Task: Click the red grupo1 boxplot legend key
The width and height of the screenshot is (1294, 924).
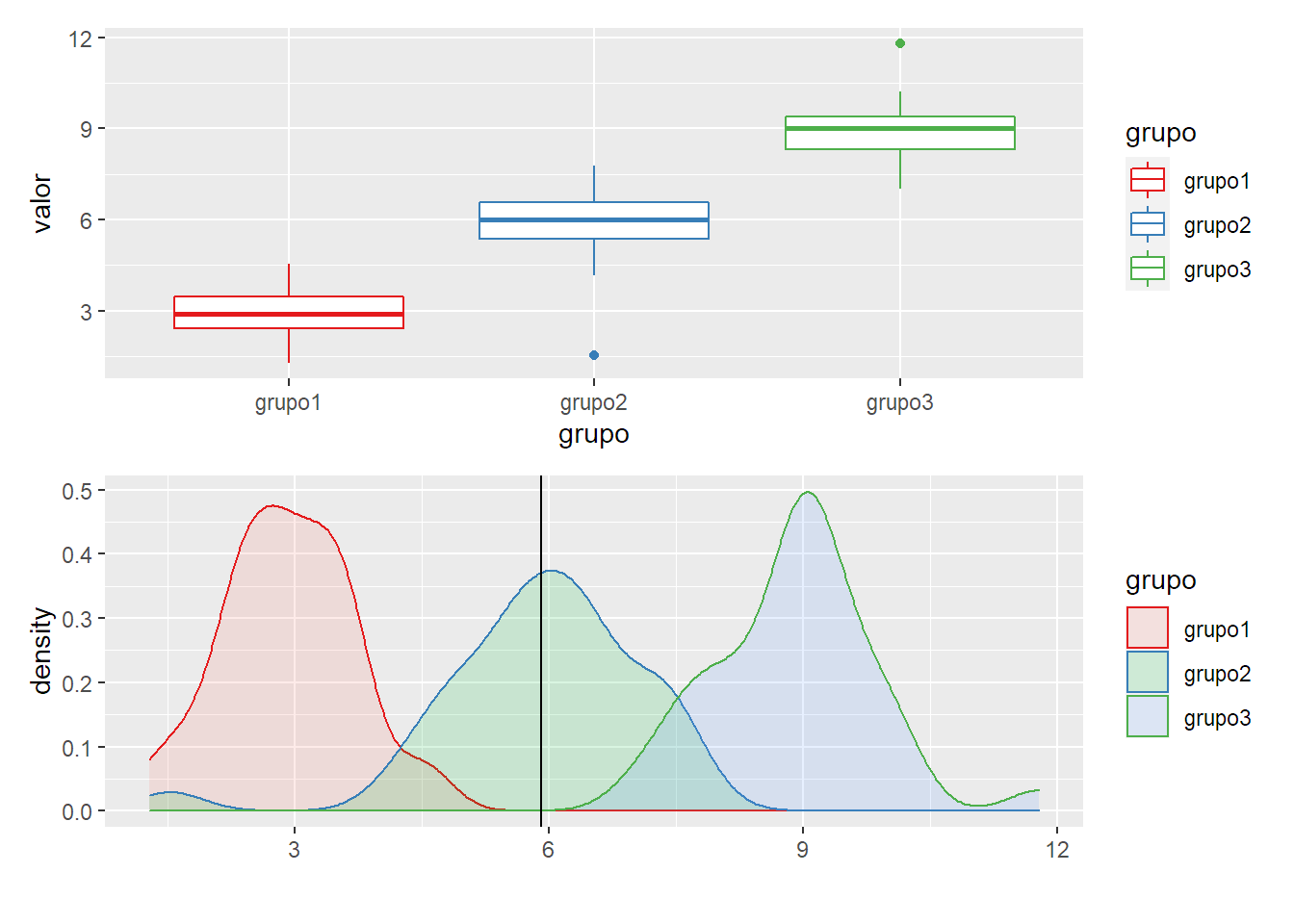Action: [1148, 180]
